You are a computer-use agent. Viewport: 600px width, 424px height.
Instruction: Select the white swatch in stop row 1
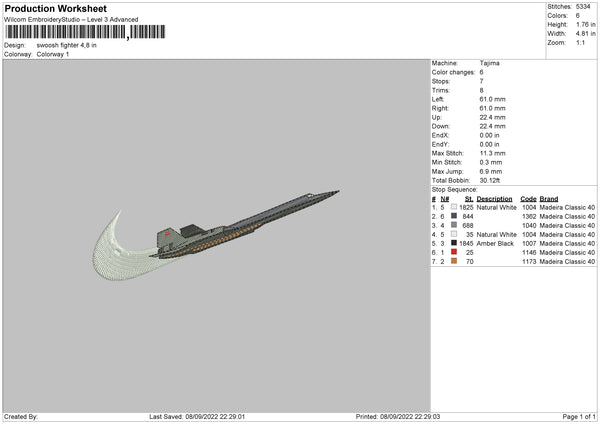tap(454, 207)
